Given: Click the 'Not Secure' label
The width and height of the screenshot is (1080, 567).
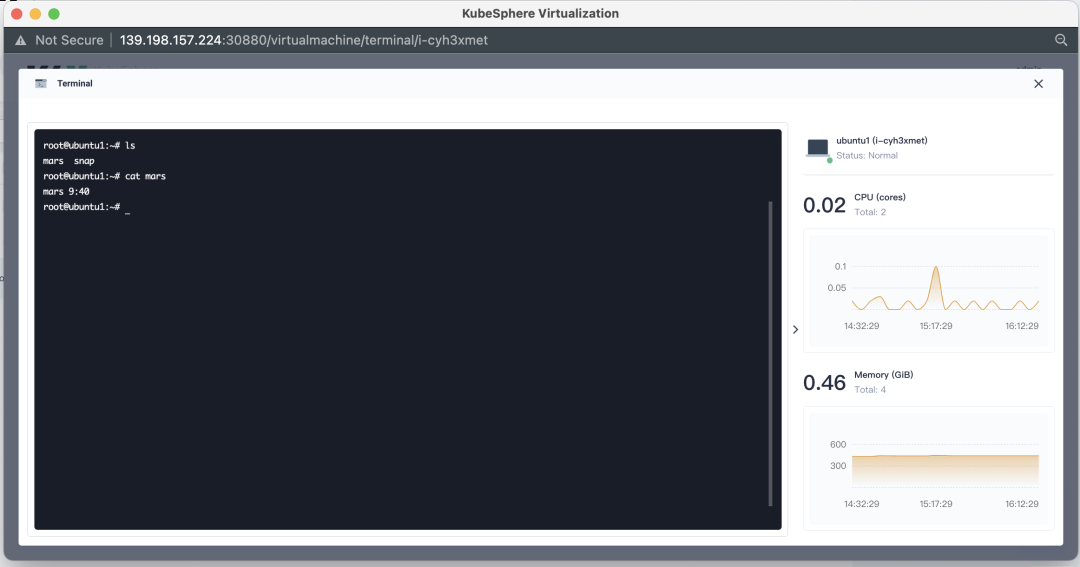Looking at the screenshot, I should [x=69, y=40].
